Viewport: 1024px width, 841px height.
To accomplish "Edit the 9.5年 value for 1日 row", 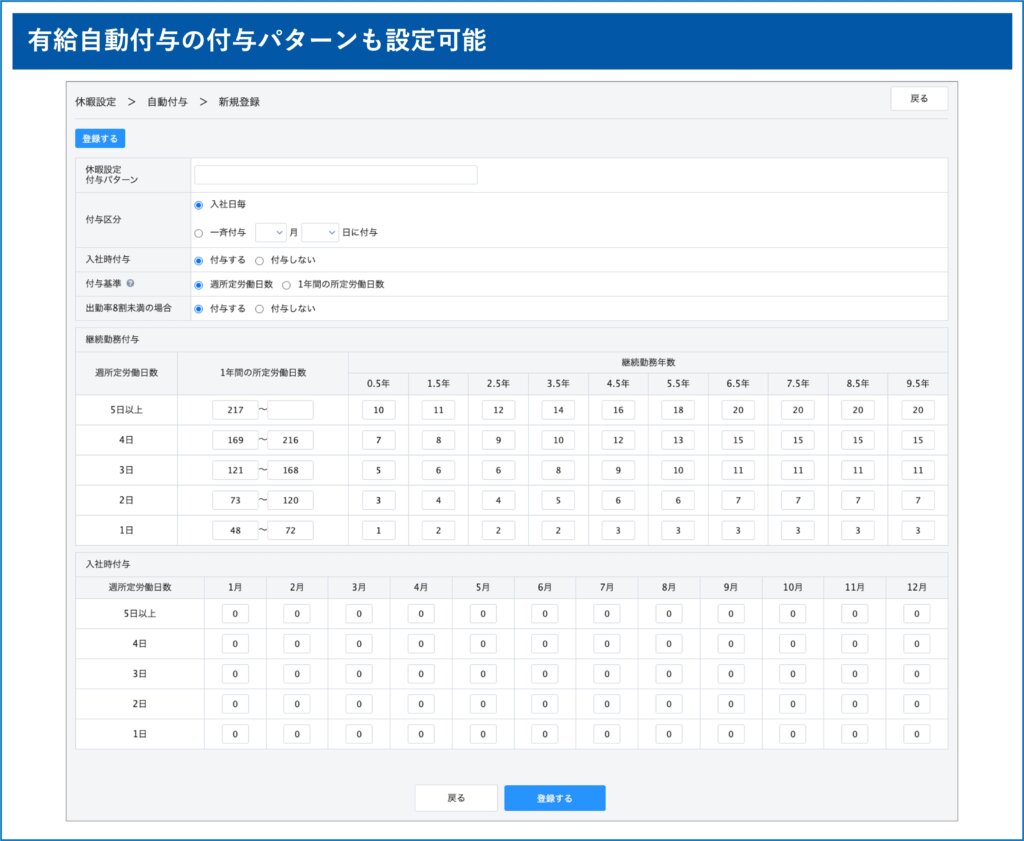I will [917, 531].
